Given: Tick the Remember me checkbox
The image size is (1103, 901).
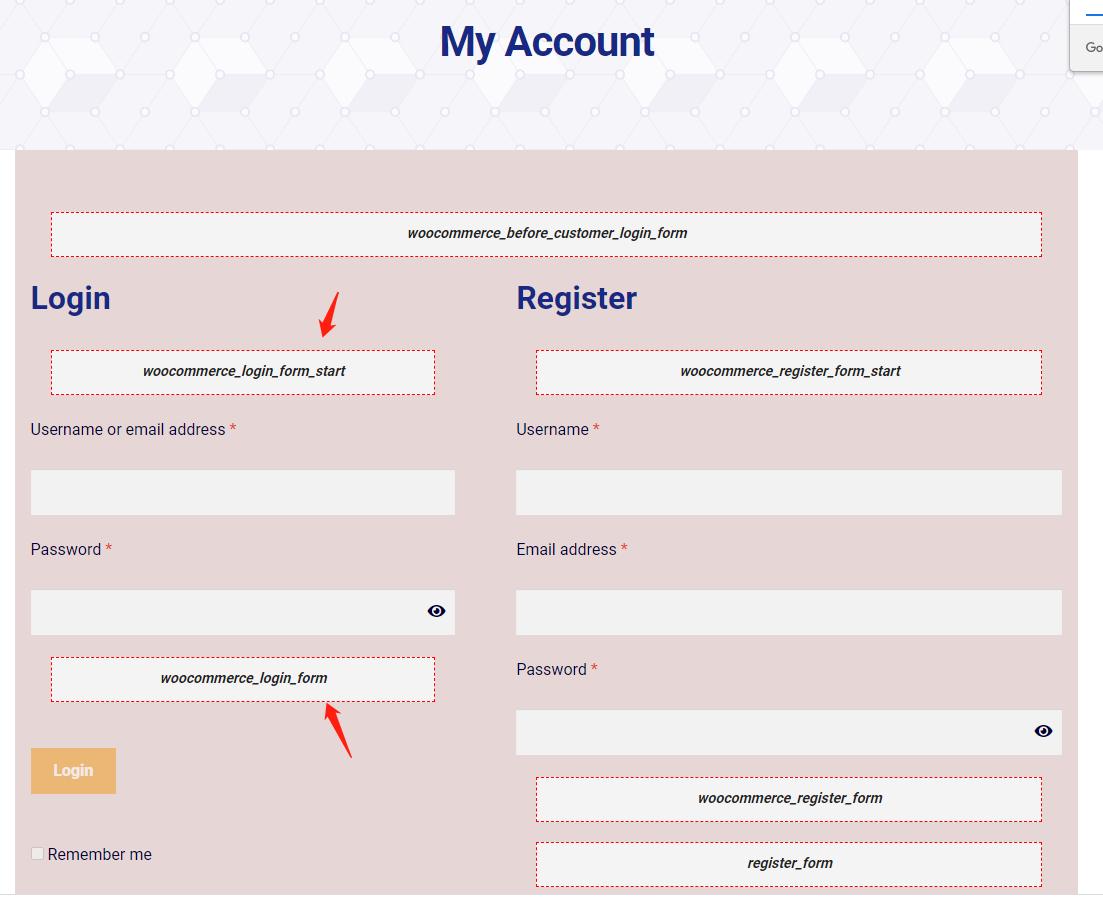Looking at the screenshot, I should coord(37,853).
